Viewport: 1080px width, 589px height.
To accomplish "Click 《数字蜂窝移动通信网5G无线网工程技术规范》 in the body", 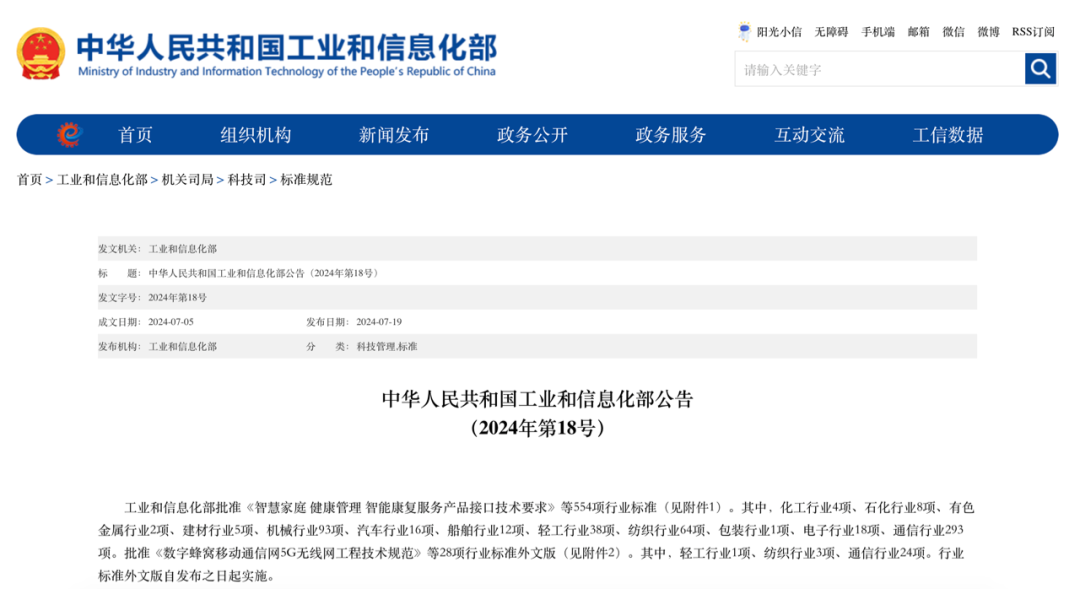I will 288,553.
